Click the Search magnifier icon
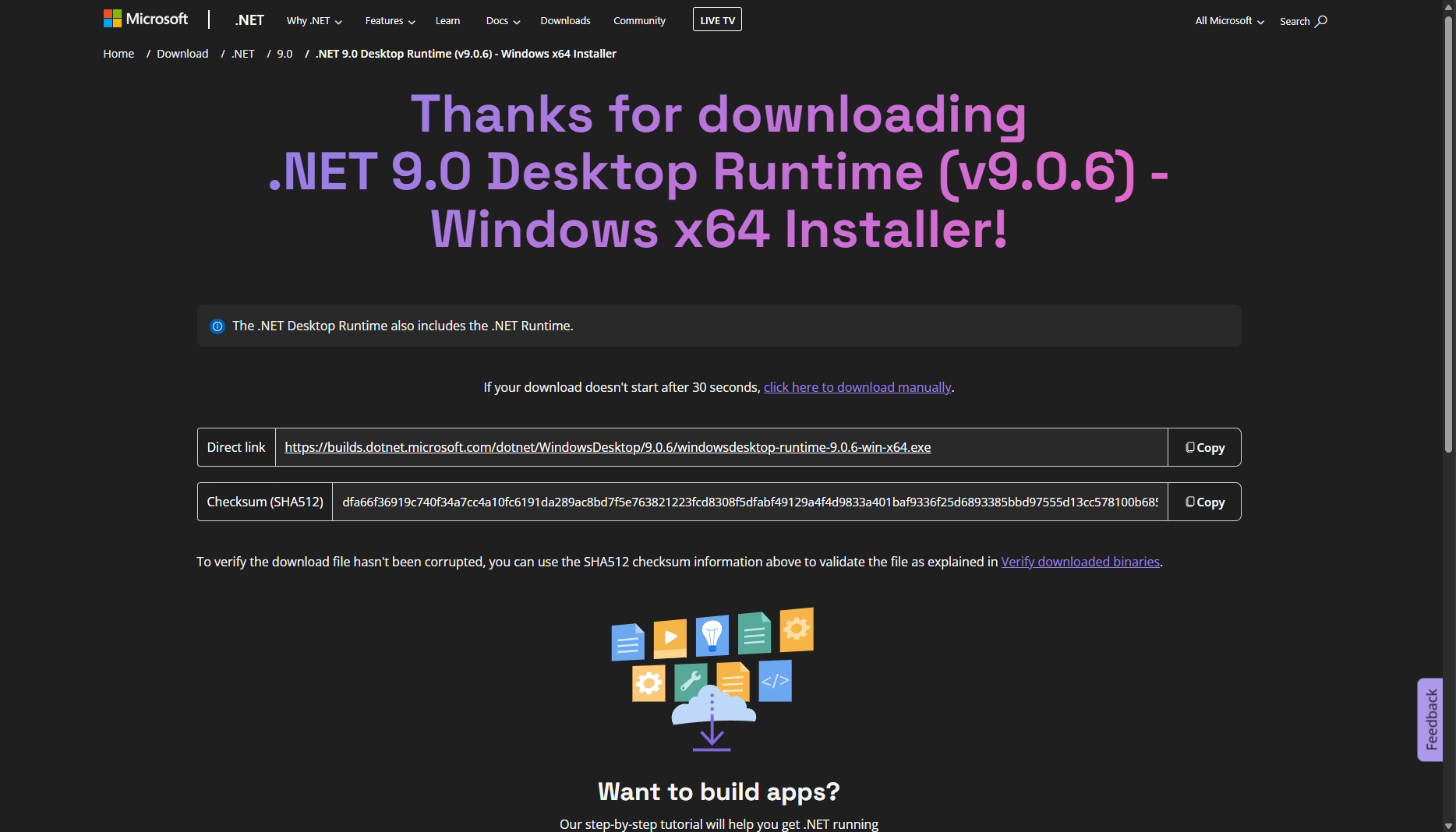1456x832 pixels. (x=1321, y=21)
